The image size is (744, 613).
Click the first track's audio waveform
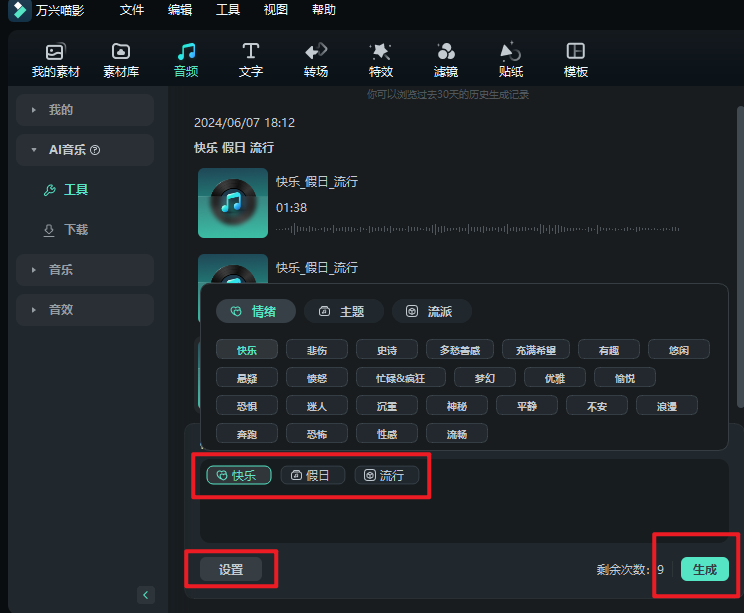point(477,229)
